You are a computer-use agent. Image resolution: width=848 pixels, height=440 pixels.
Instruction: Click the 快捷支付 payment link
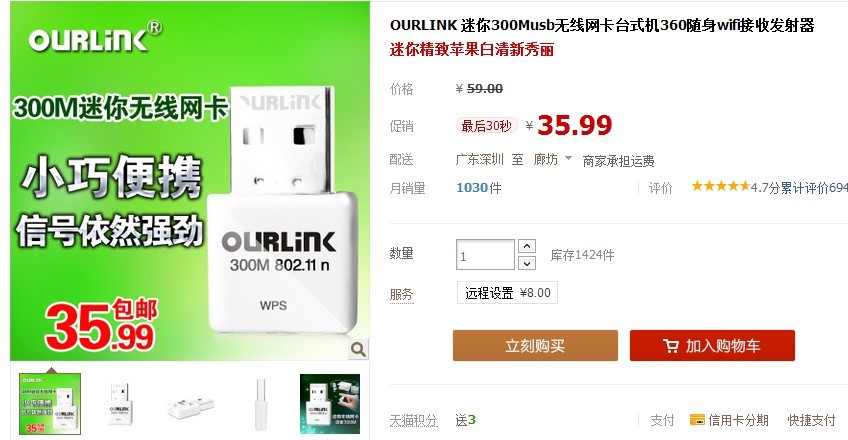[811, 420]
